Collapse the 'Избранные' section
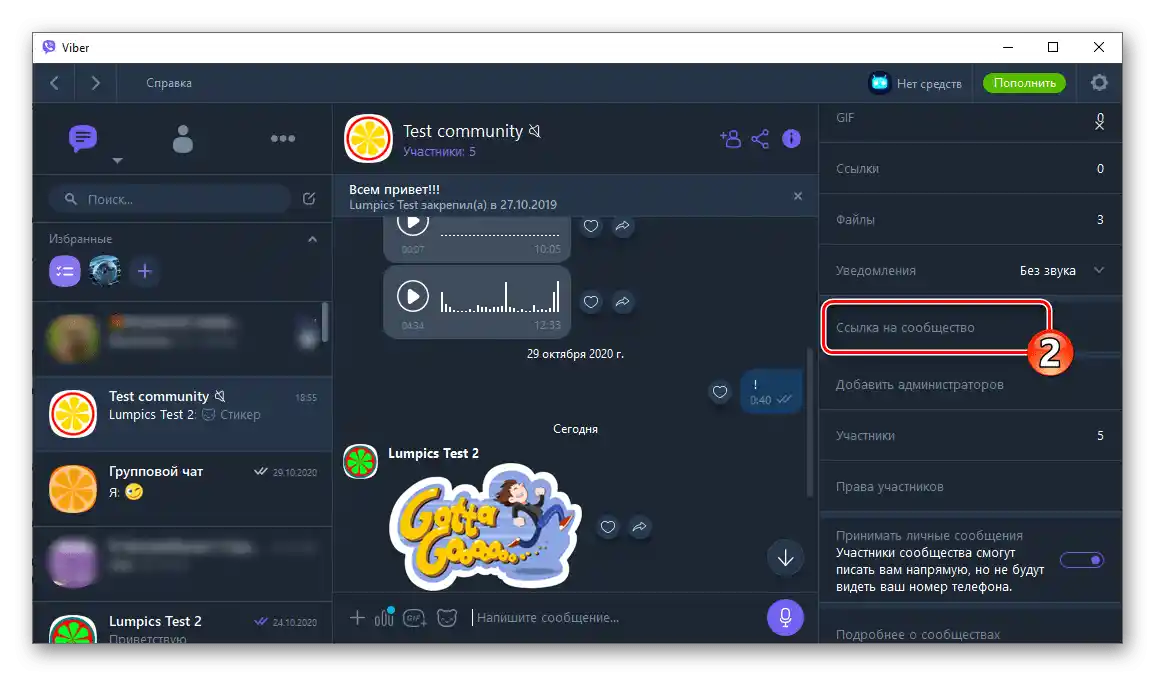The height and width of the screenshot is (676, 1155). (311, 239)
